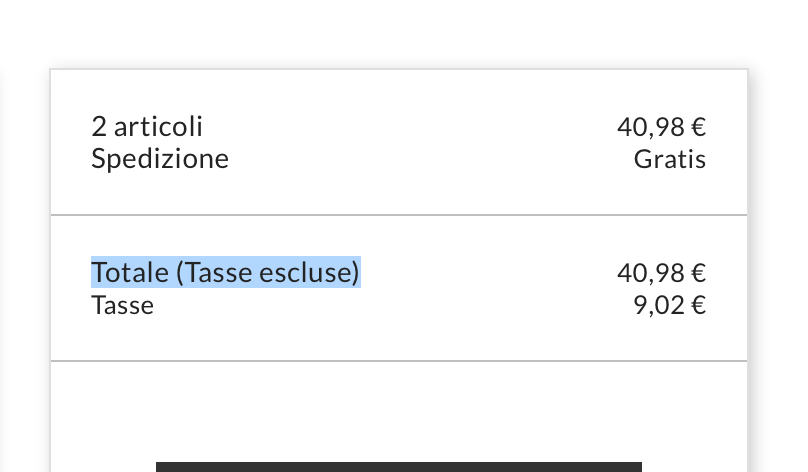The image size is (808, 472).
Task: Click the "(Tasse" word in highlighted selection
Action: (x=214, y=273)
